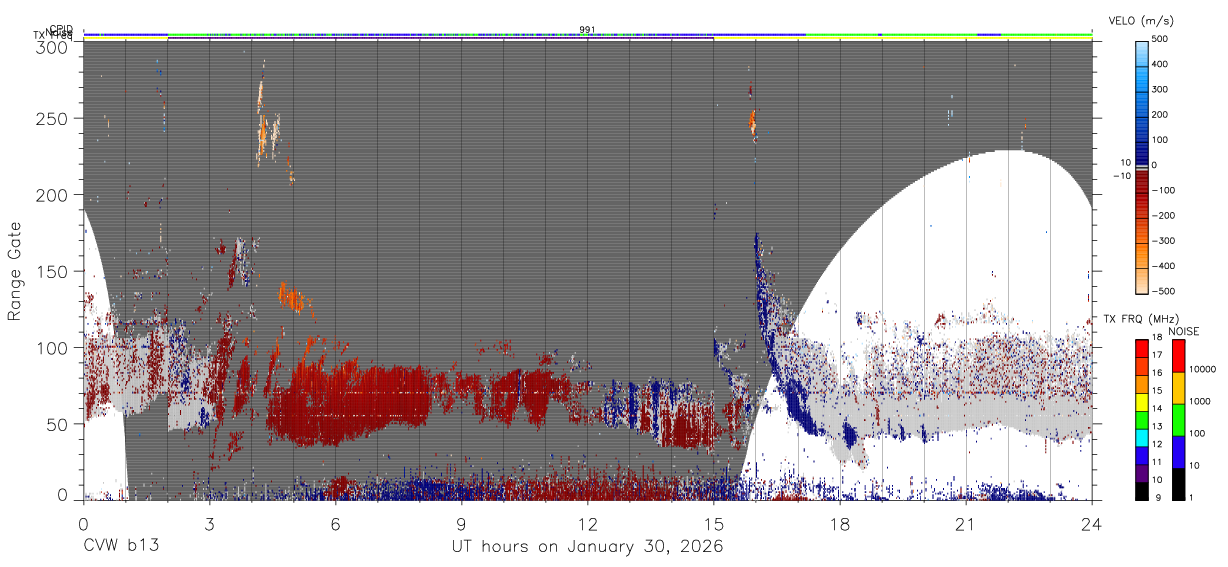Image resolution: width=1228 pixels, height=567 pixels.
Task: Click the -100 label on velocity colorbar
Action: click(1162, 190)
